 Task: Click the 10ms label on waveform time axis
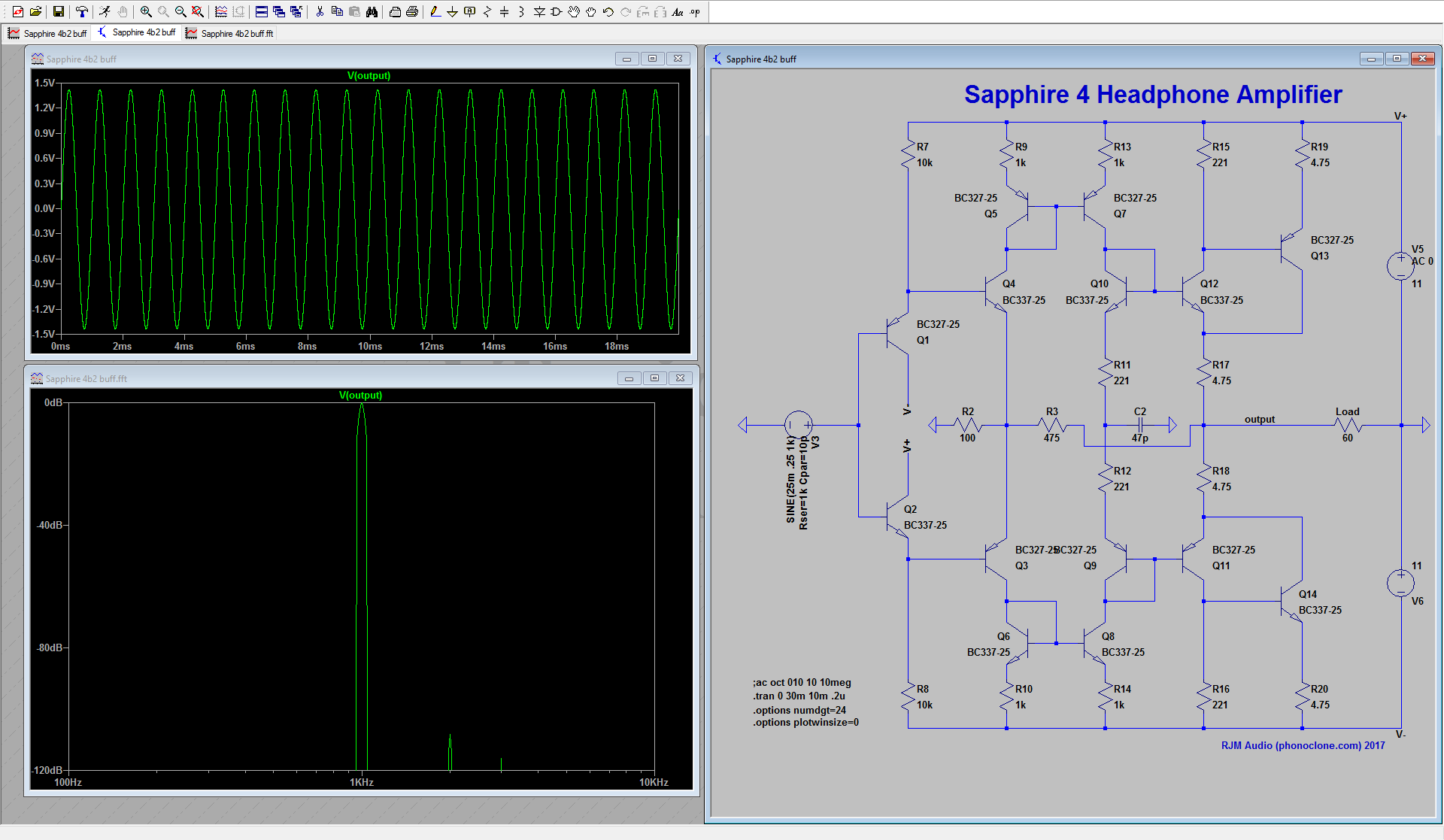[370, 346]
